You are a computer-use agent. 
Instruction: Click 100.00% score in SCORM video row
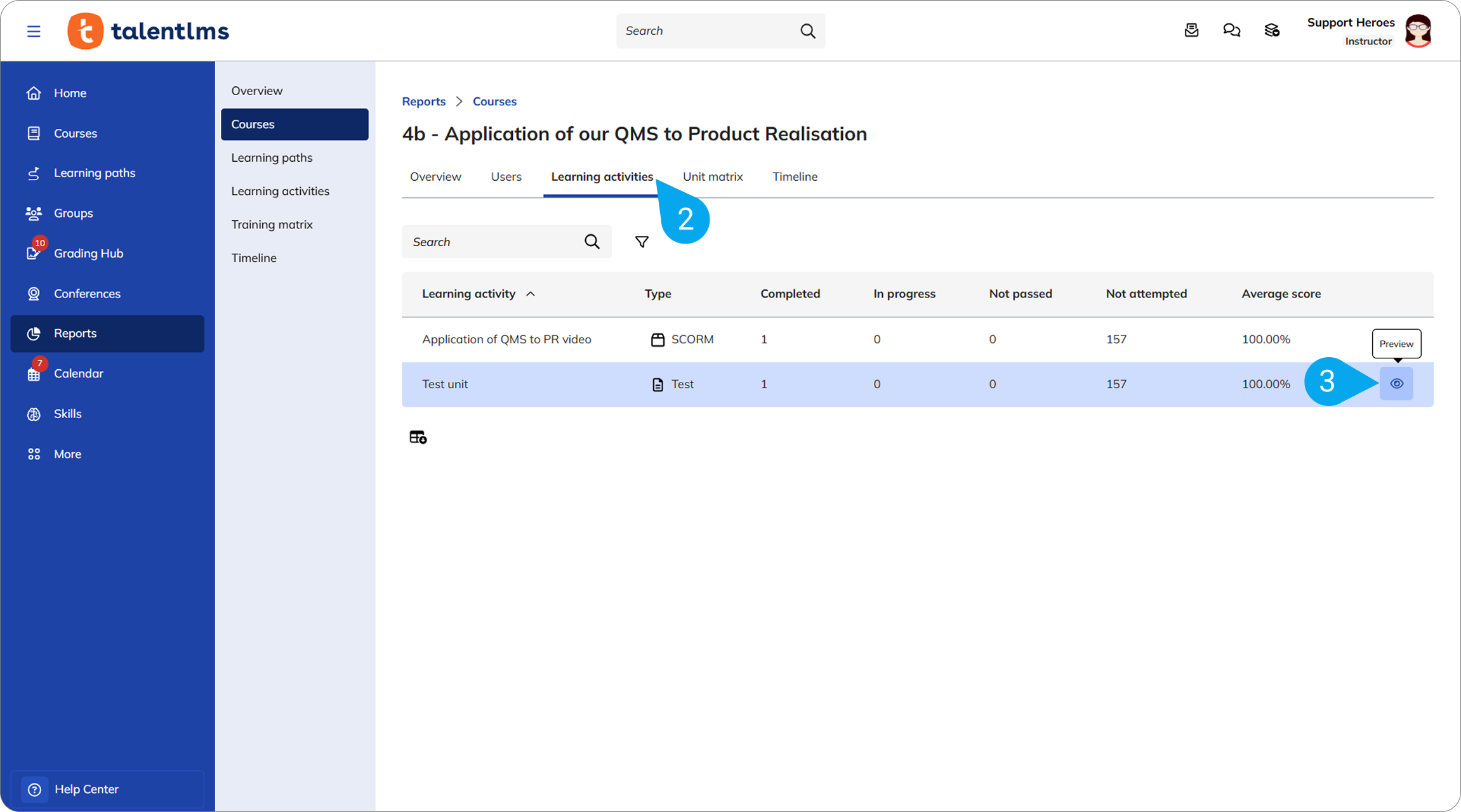1266,339
